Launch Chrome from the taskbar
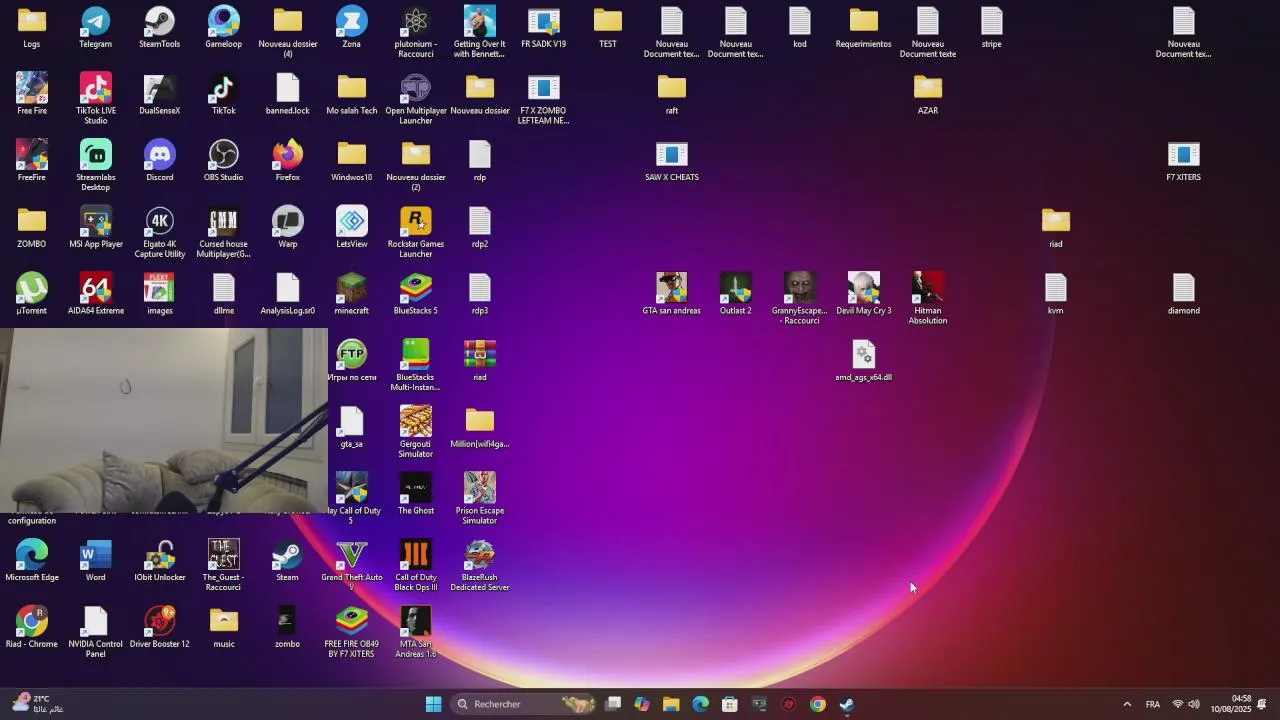Image resolution: width=1280 pixels, height=720 pixels. coord(818,704)
